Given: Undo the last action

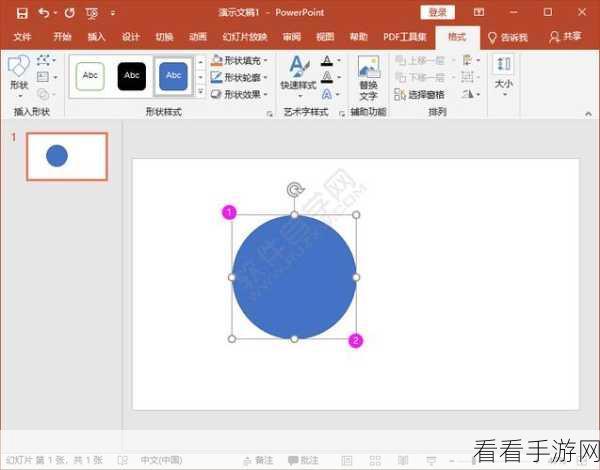Looking at the screenshot, I should pyautogui.click(x=44, y=13).
